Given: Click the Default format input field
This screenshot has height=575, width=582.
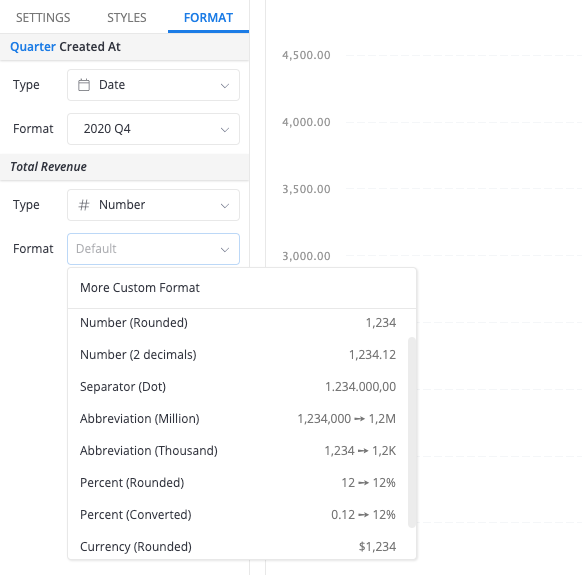Looking at the screenshot, I should [153, 249].
